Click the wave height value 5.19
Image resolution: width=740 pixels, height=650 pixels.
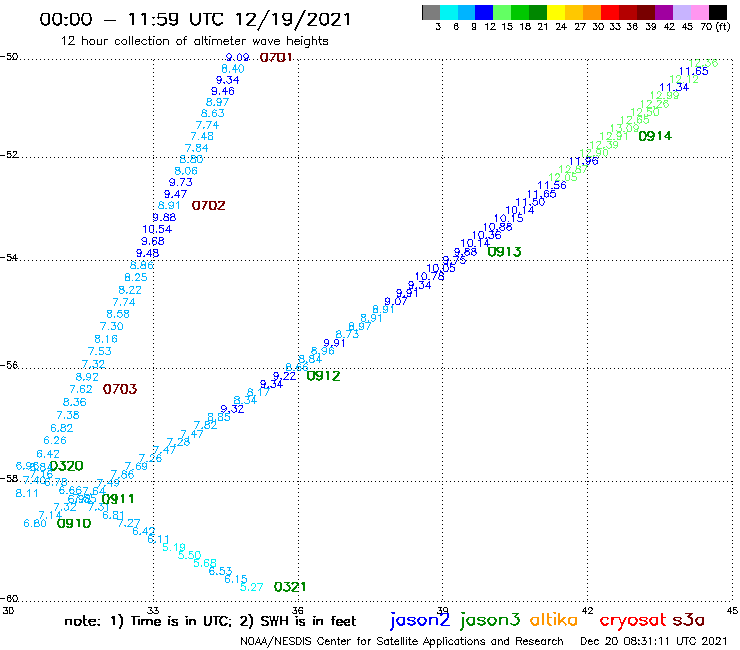click(x=174, y=548)
